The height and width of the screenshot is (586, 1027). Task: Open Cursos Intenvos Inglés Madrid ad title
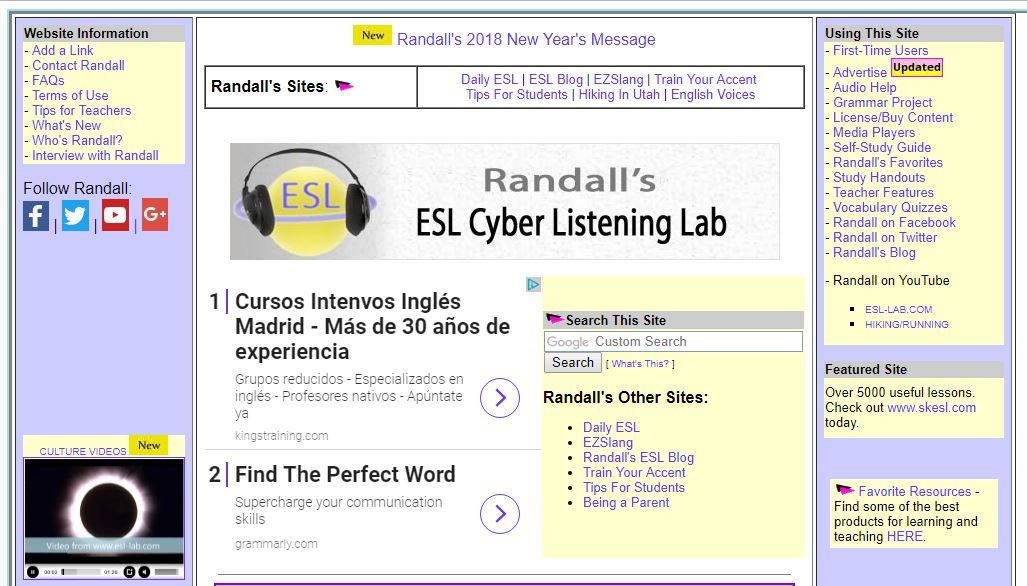[372, 326]
